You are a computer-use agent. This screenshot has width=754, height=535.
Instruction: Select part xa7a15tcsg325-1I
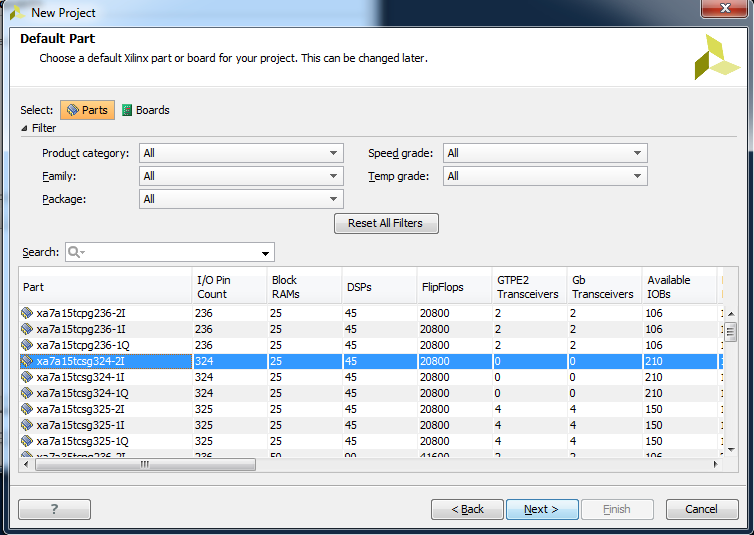tap(81, 425)
